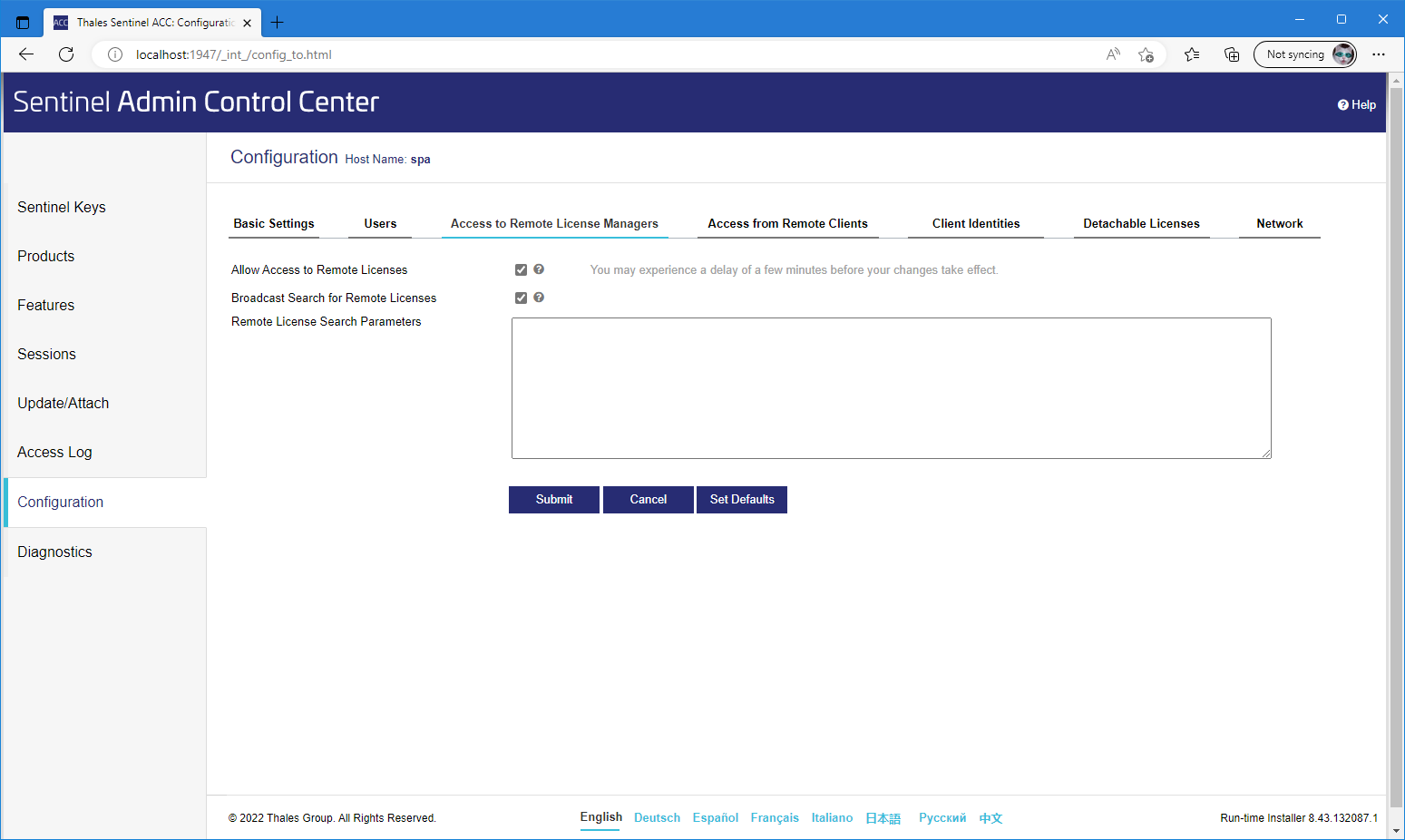Switch language to Deutsch

point(657,818)
